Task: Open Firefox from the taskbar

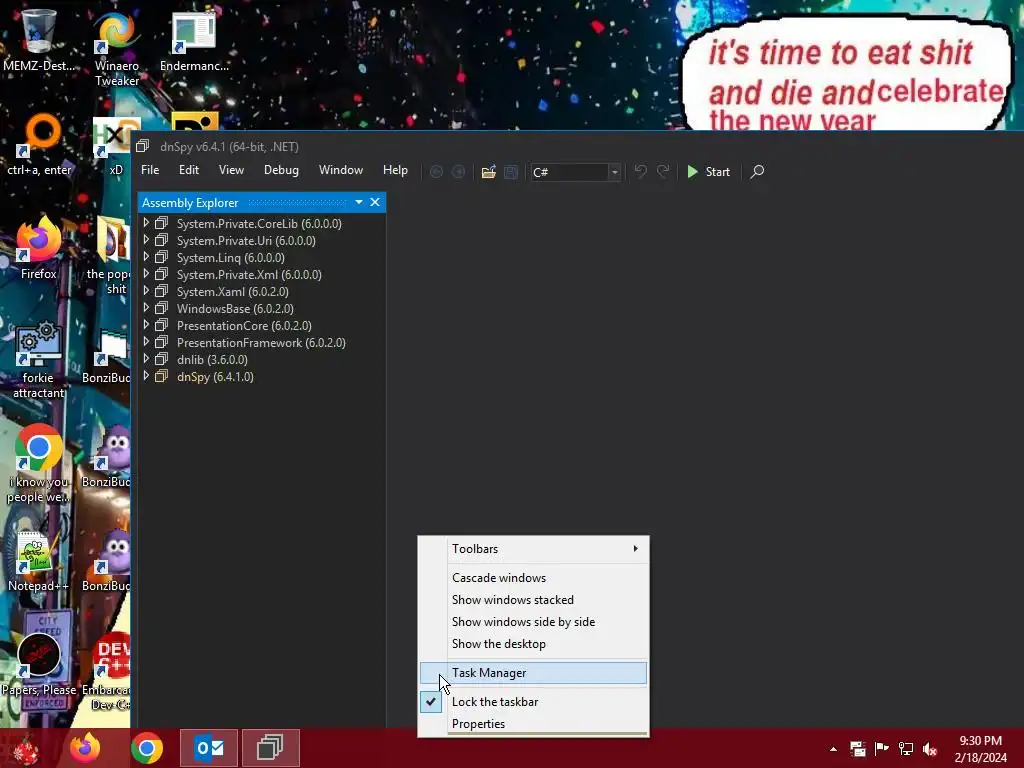Action: (85, 748)
